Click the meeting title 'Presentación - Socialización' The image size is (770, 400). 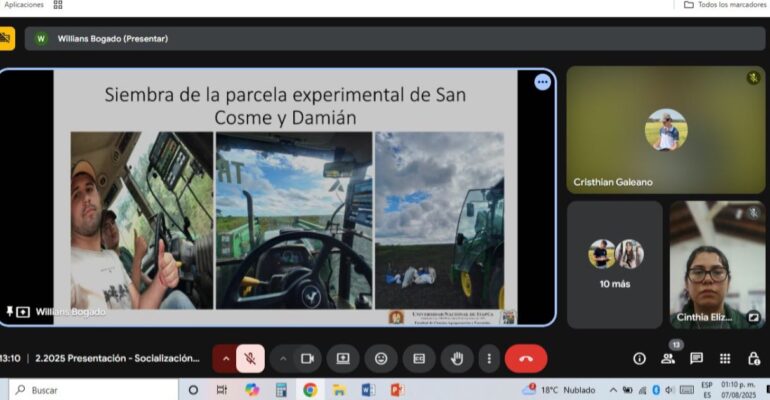tap(117, 358)
